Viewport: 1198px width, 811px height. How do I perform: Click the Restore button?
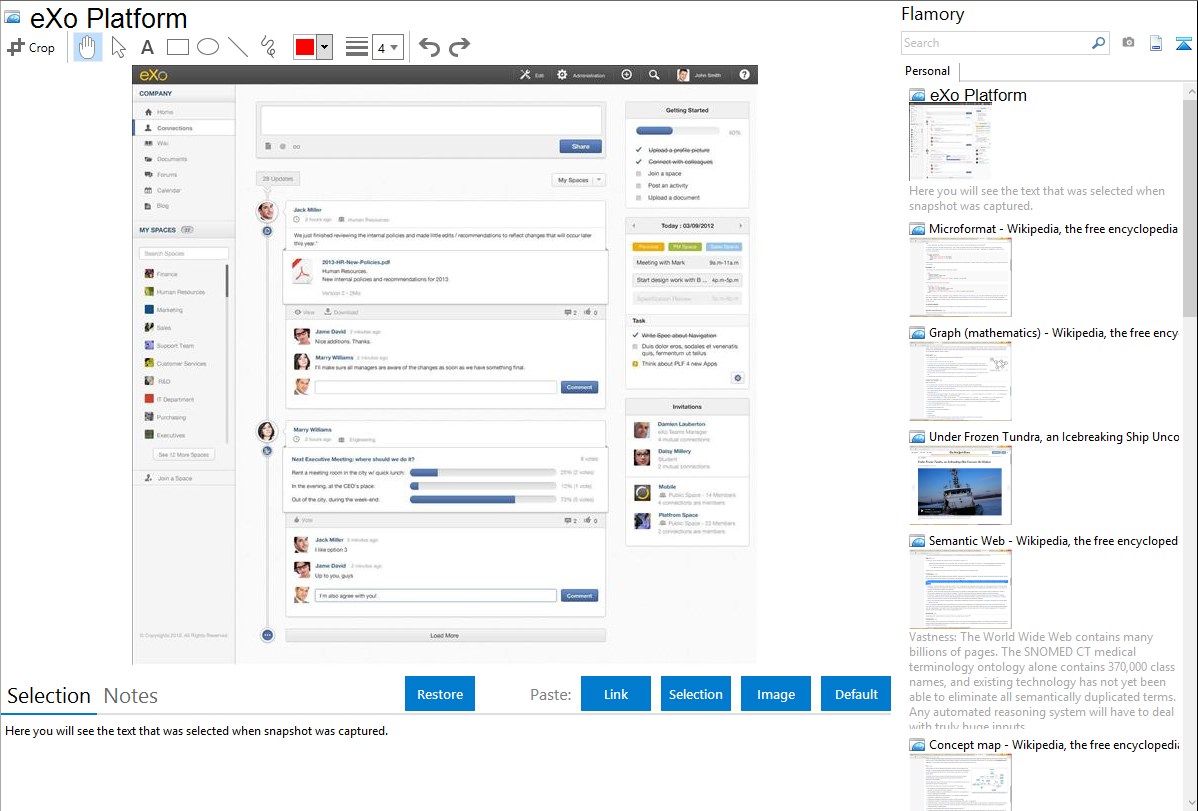pos(440,694)
